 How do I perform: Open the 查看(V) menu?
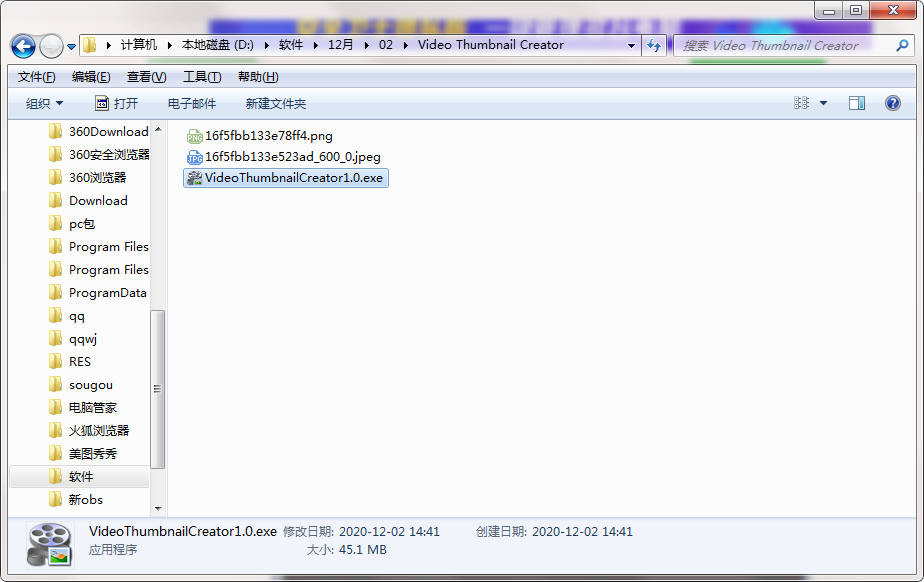tap(146, 77)
